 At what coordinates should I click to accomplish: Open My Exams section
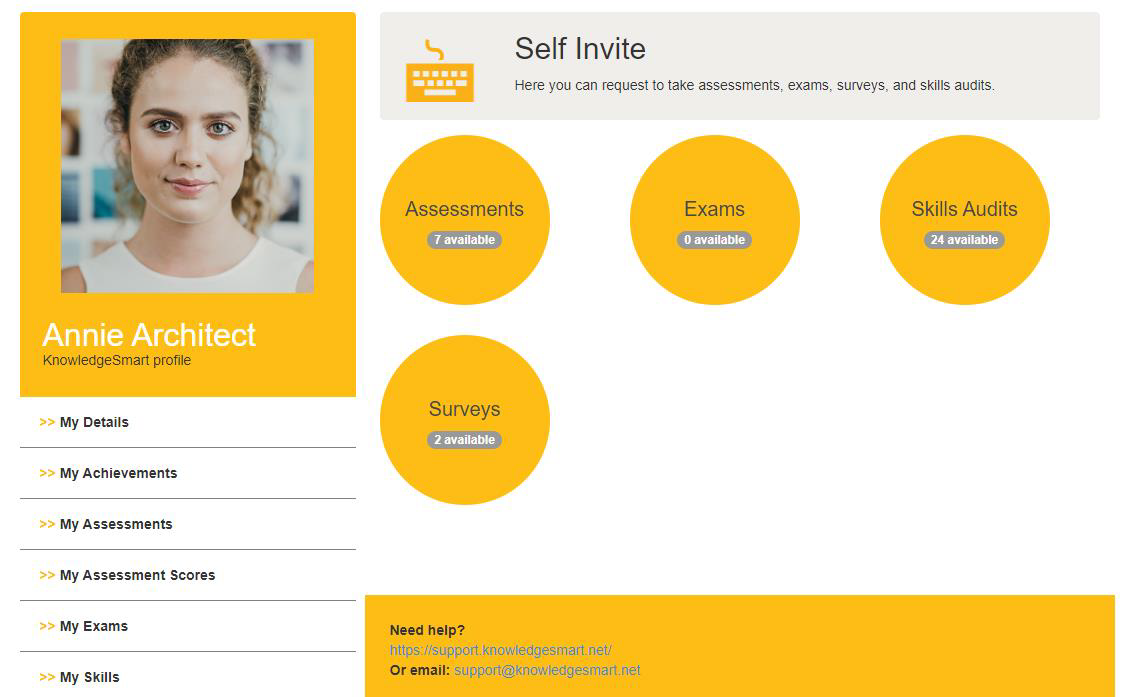[x=94, y=626]
